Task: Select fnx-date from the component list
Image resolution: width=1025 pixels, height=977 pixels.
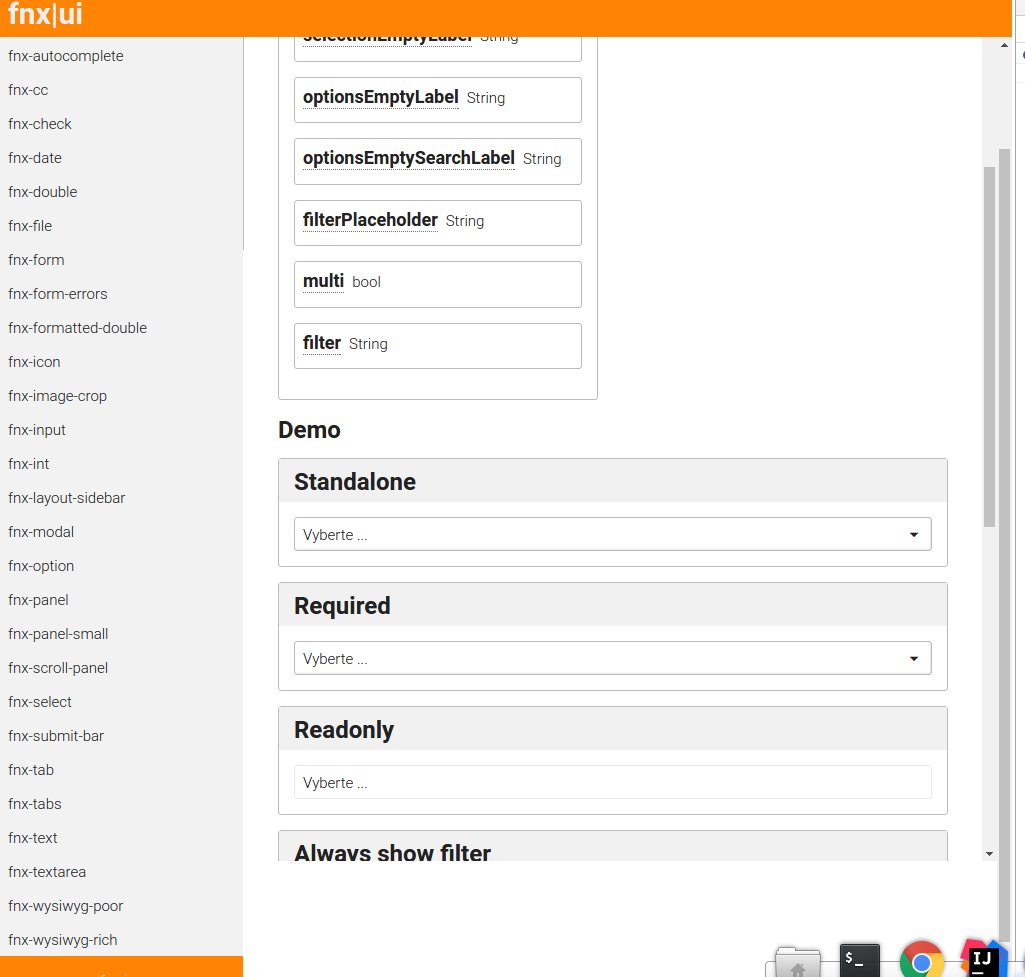Action: (x=35, y=157)
